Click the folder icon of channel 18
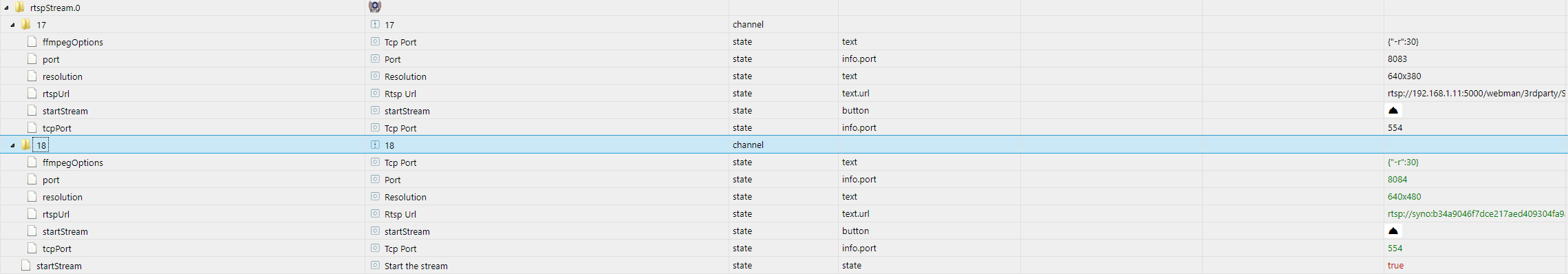The width and height of the screenshot is (1568, 274). pyautogui.click(x=26, y=145)
